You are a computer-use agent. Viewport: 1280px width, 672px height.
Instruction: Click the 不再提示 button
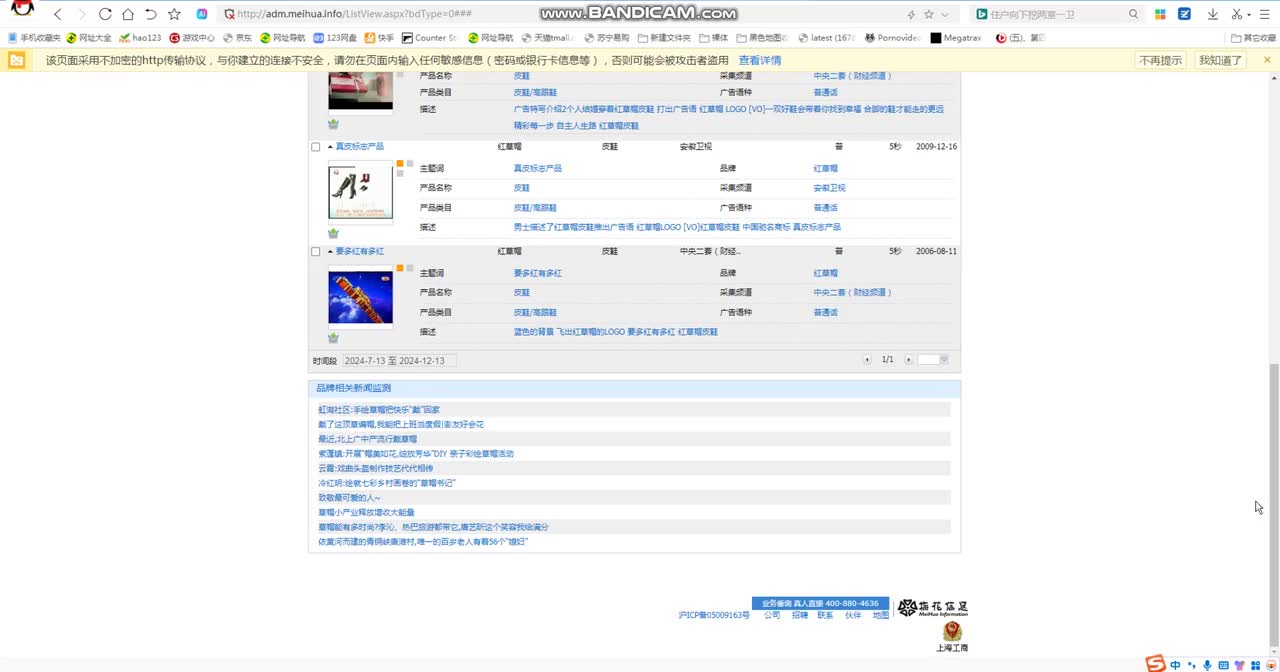pos(1160,60)
